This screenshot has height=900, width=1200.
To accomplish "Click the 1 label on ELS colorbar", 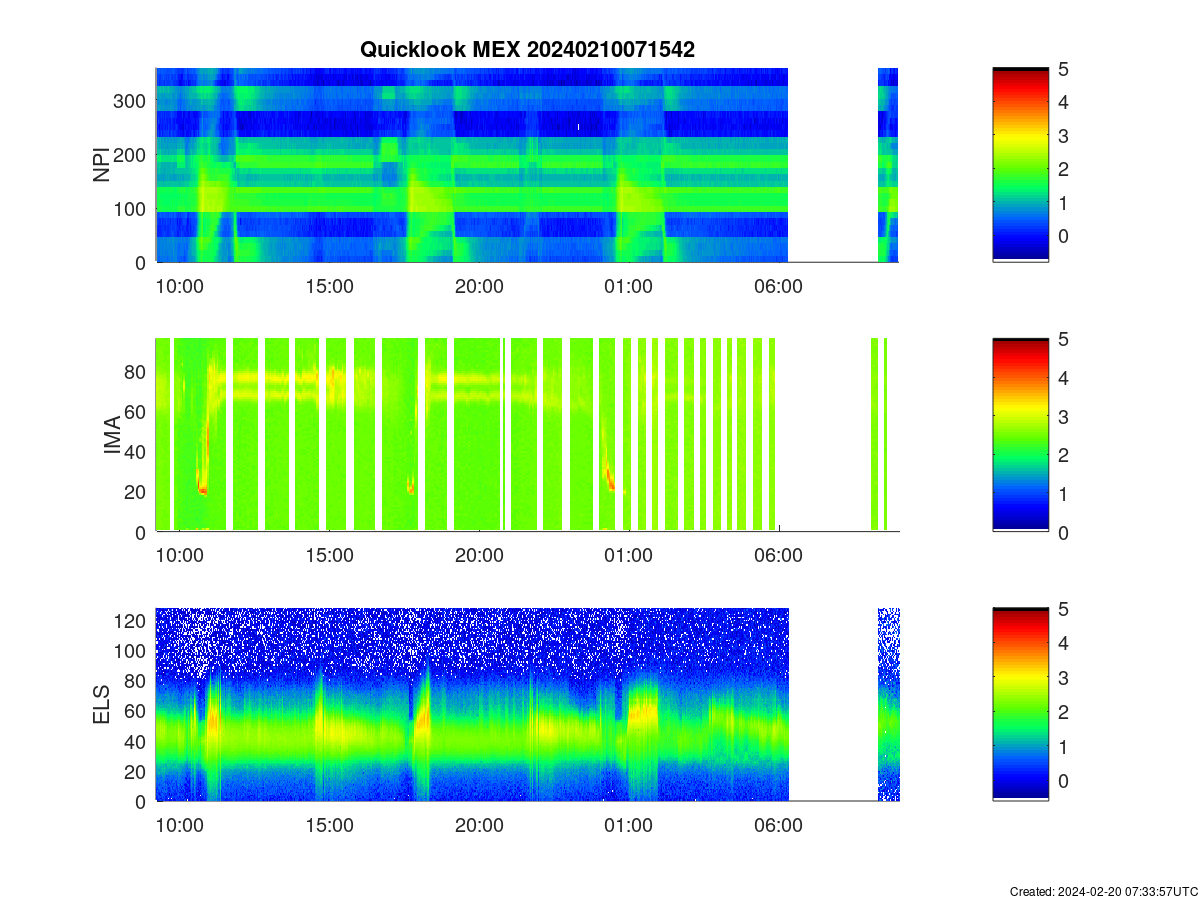I will 1062,746.
